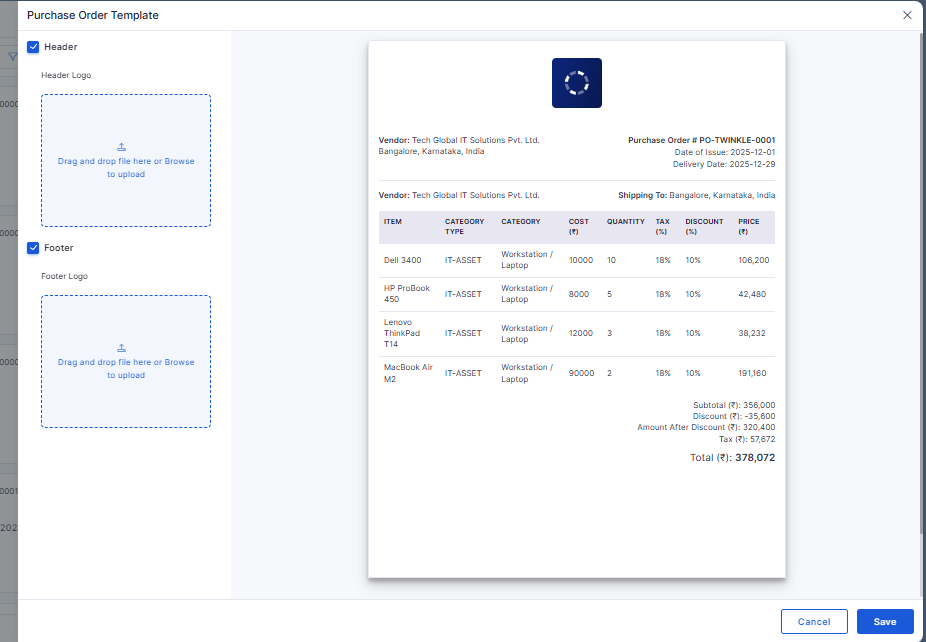The height and width of the screenshot is (642, 926).
Task: Click the QUANTITY column header in preview
Action: (625, 222)
